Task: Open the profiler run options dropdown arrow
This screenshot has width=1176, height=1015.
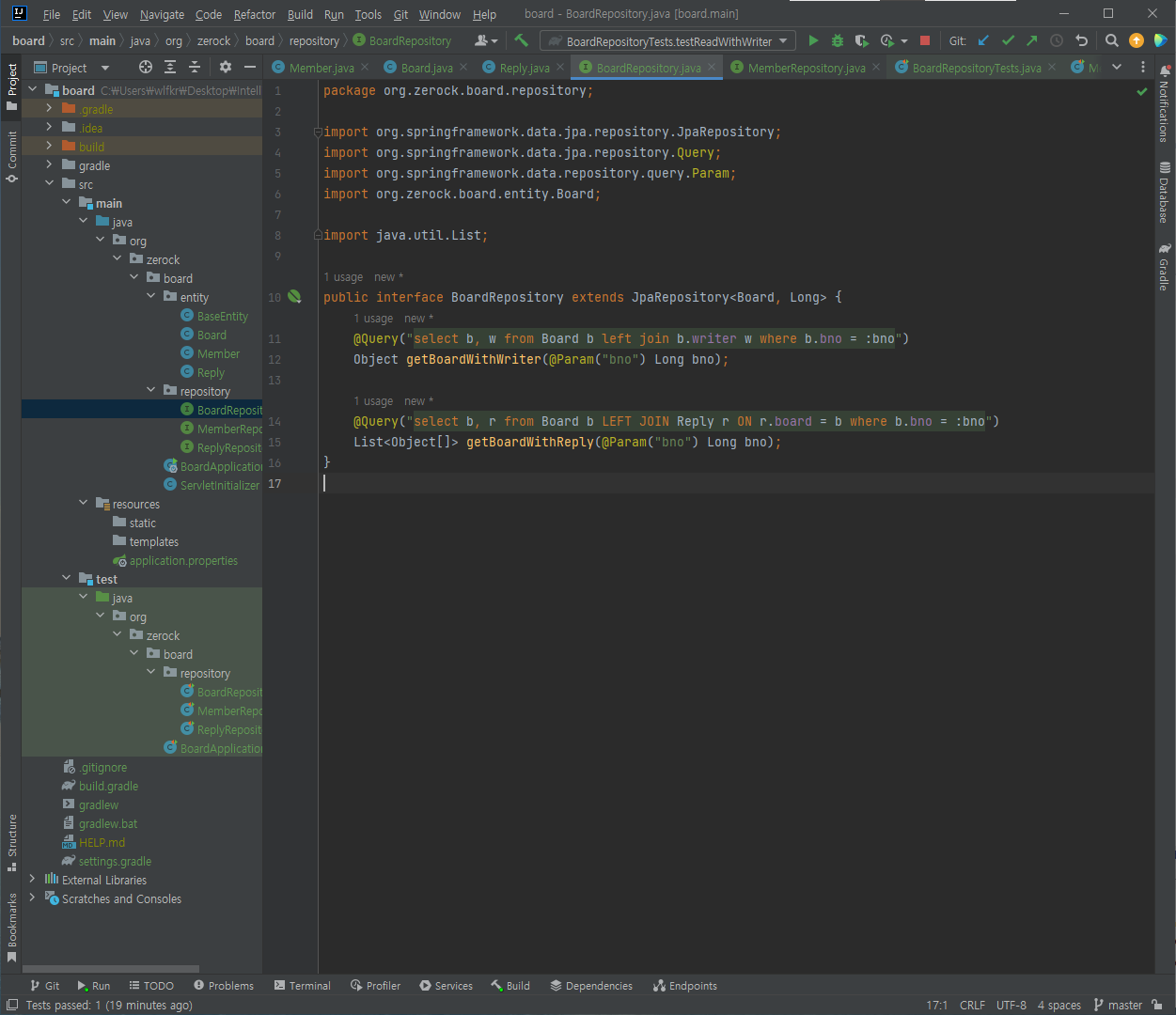Action: (904, 41)
